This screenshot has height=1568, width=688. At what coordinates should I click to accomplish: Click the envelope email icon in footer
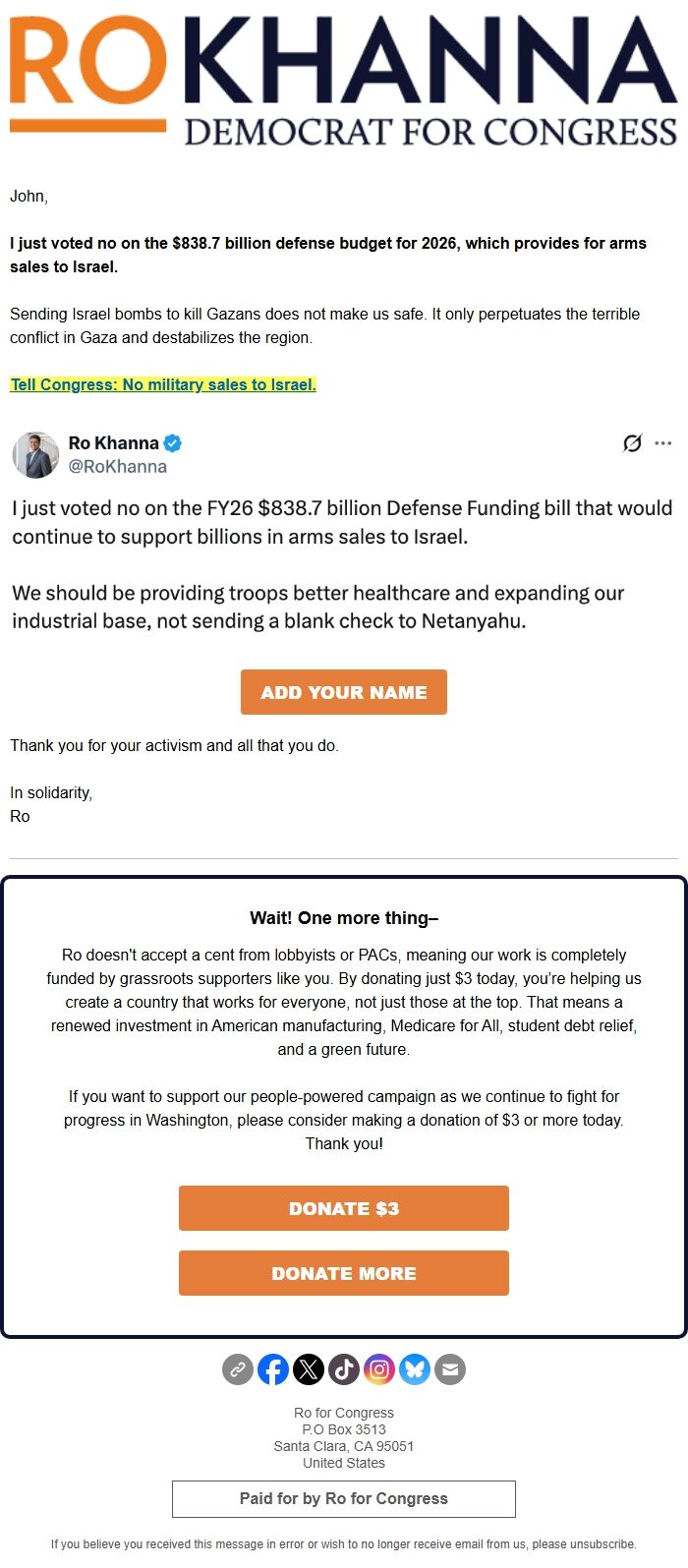point(450,1368)
